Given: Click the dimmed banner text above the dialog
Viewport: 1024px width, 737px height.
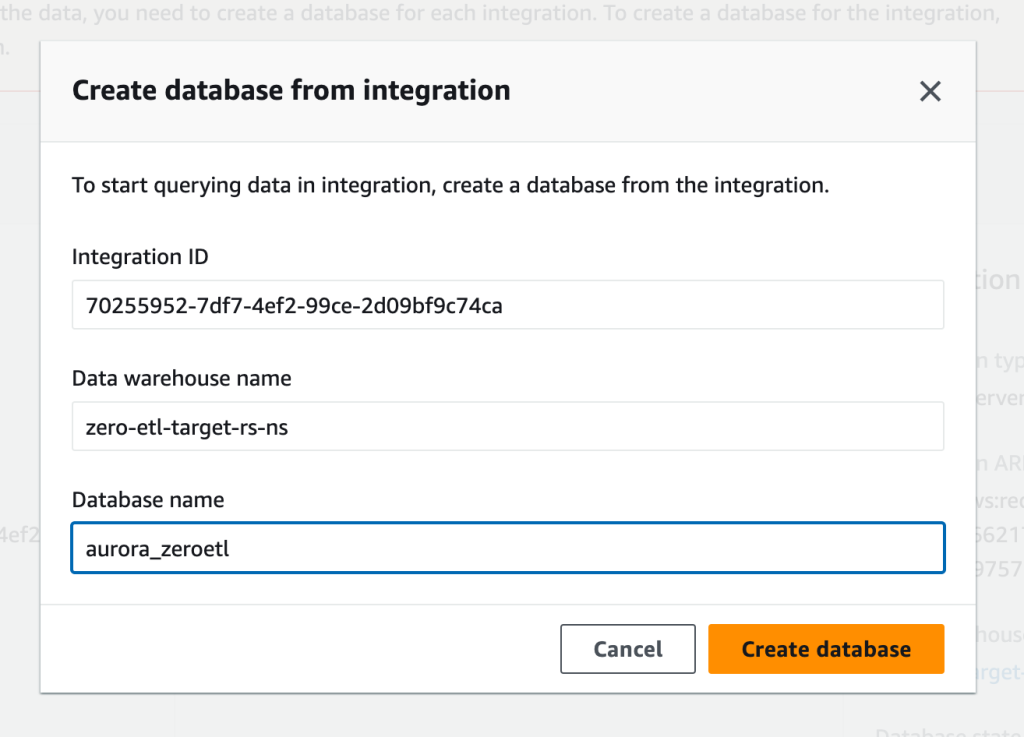Looking at the screenshot, I should click(x=500, y=15).
